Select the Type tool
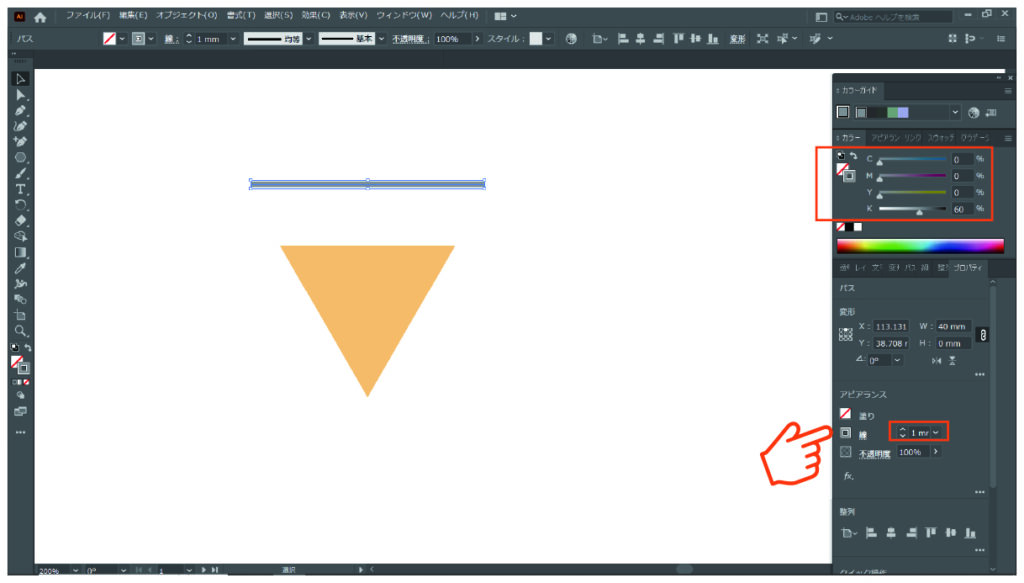Viewport: 1024px width, 583px height. (20, 189)
